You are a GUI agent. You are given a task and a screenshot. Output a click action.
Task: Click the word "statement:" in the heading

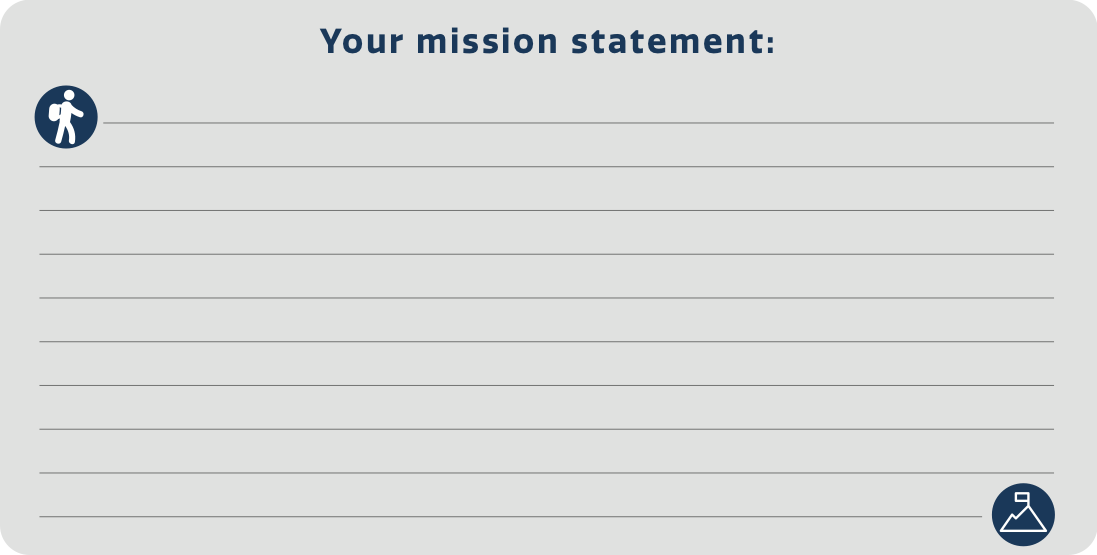[673, 41]
